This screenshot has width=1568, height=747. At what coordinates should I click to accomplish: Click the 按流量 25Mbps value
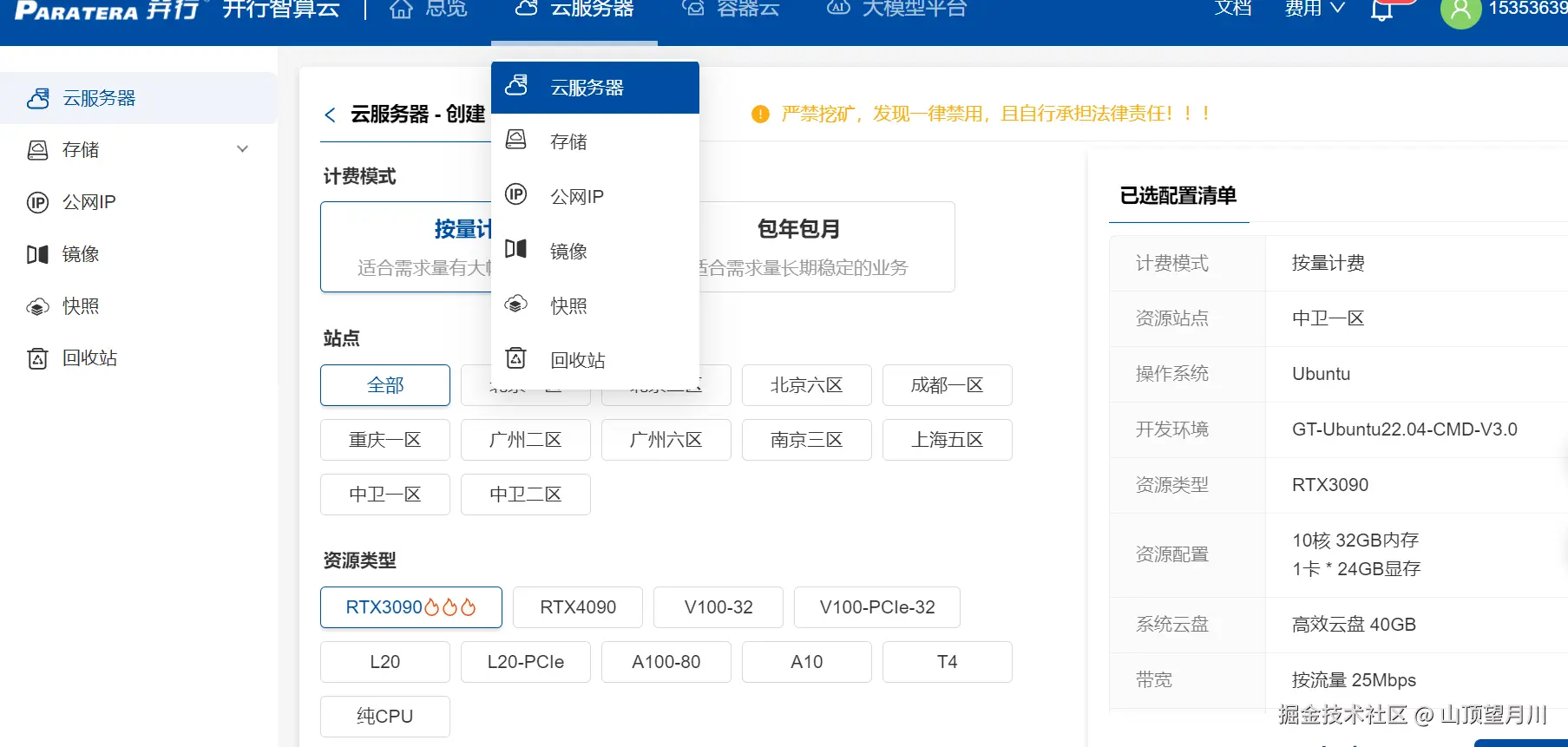[x=1354, y=680]
